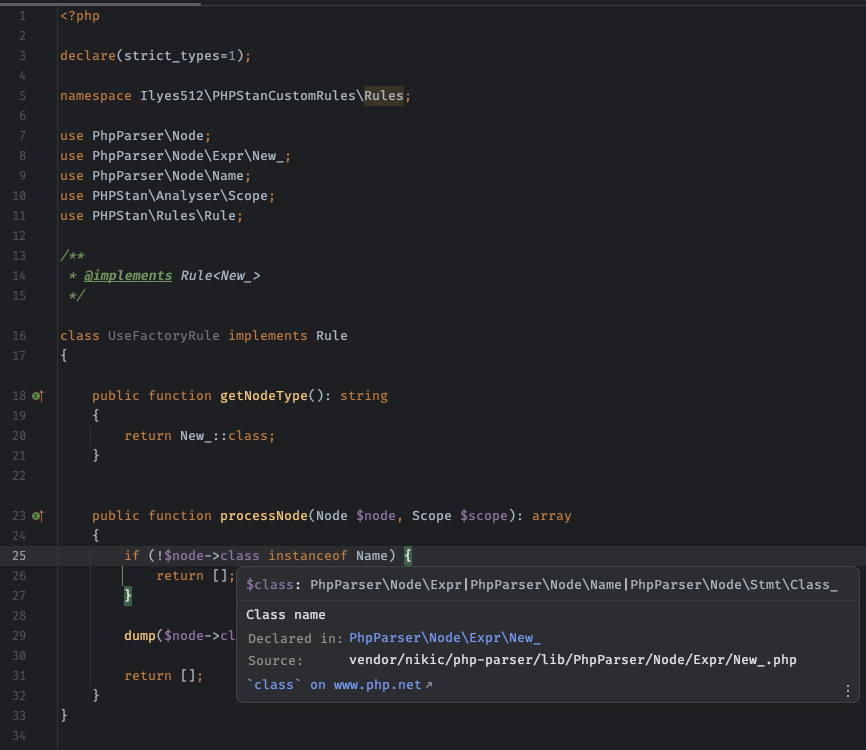Viewport: 866px width, 750px height.
Task: Click the horizontal scrollbar thumb at the top
Action: (x=100, y=4)
